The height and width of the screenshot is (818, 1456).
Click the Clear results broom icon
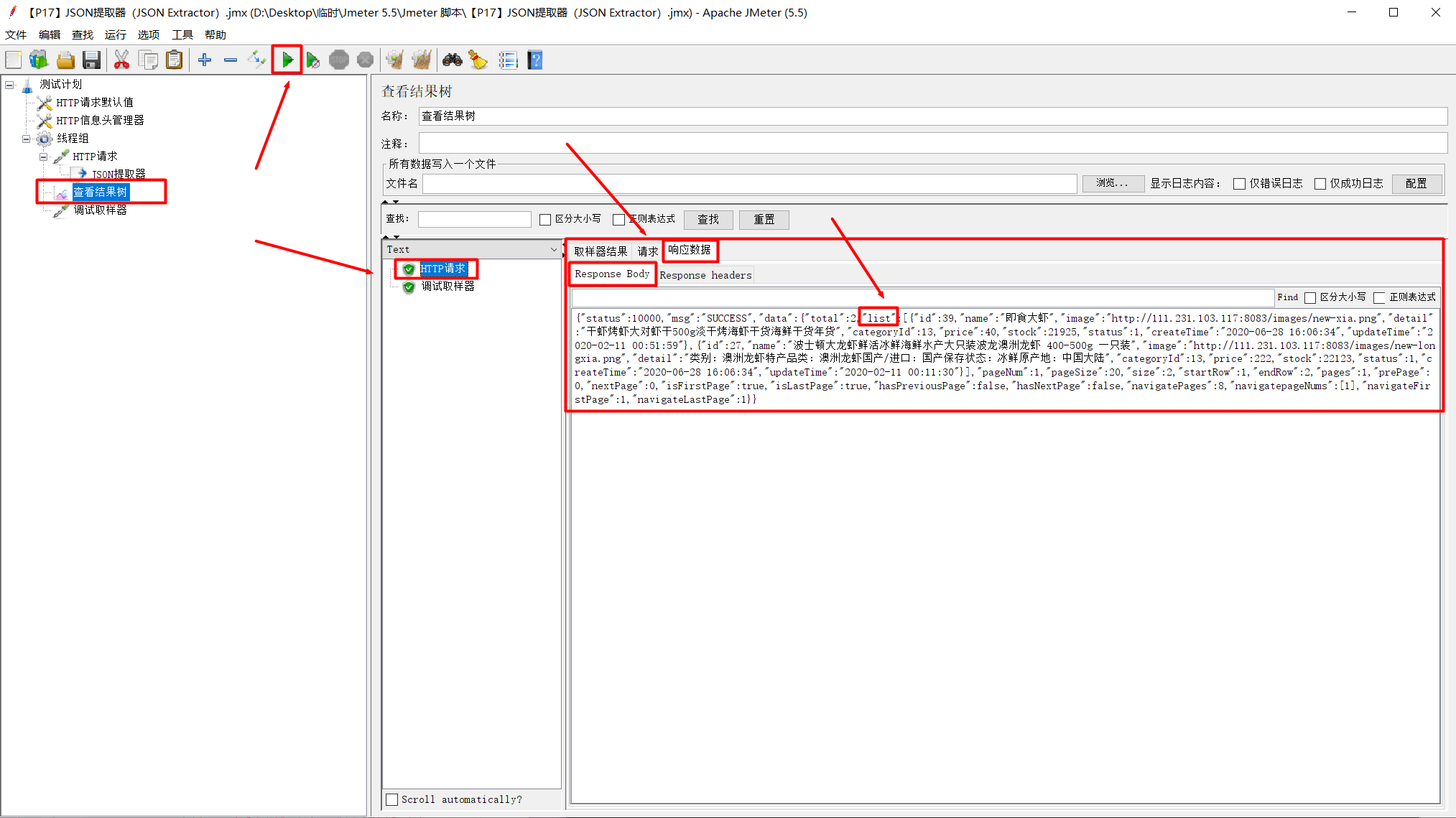(x=394, y=60)
